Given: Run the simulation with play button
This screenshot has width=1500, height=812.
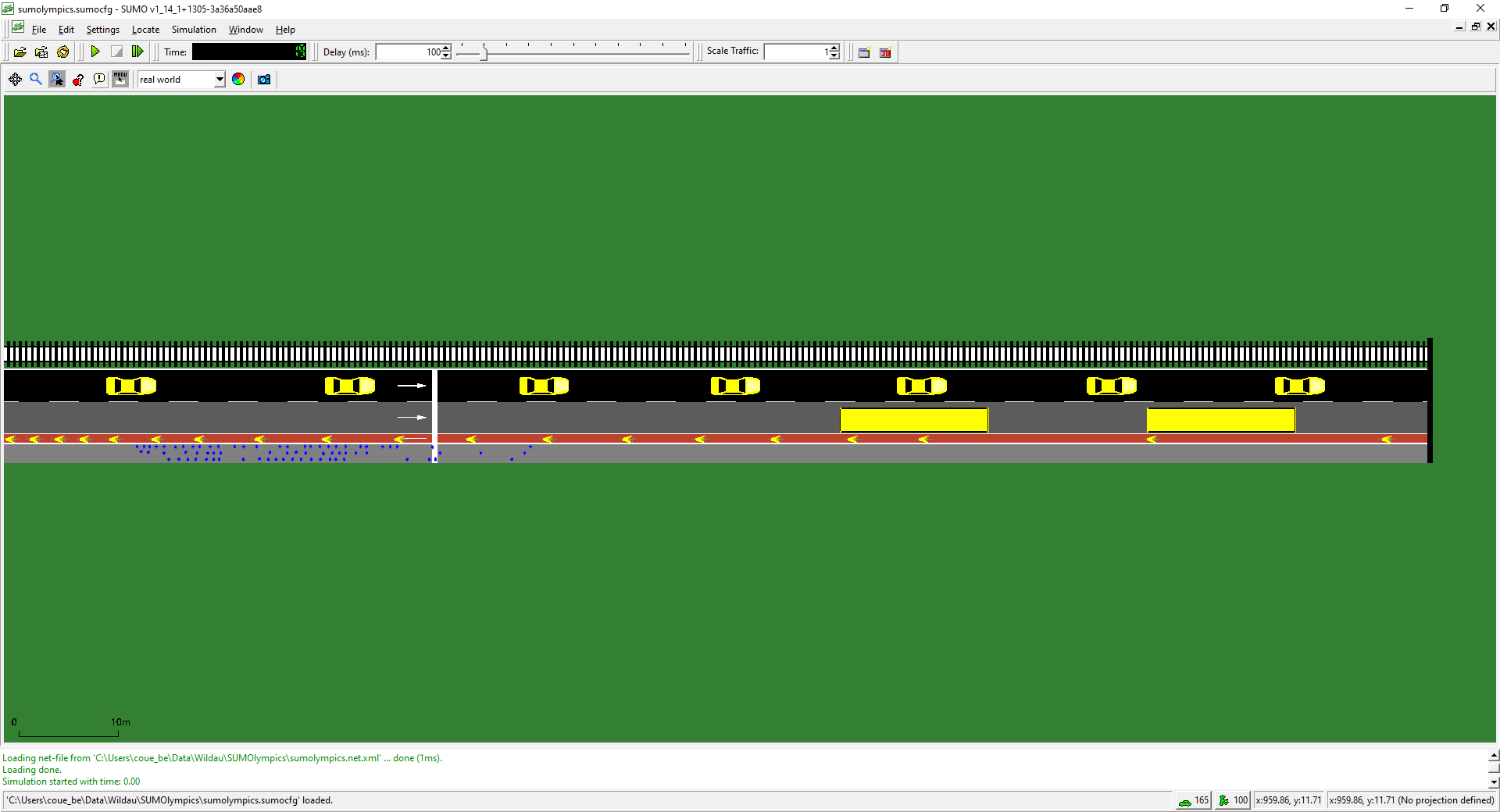Looking at the screenshot, I should coord(95,52).
